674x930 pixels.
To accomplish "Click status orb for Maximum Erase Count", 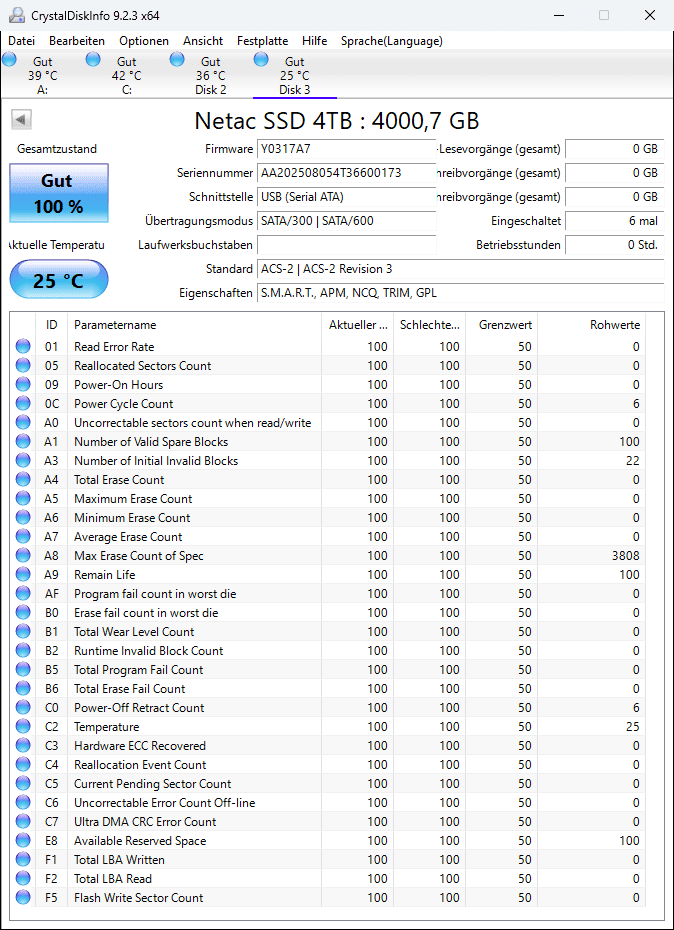I will (23, 499).
